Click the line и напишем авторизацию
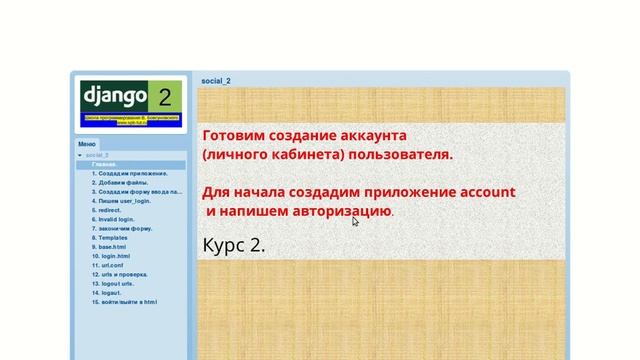Image resolution: width=640 pixels, height=360 pixels. 300,211
